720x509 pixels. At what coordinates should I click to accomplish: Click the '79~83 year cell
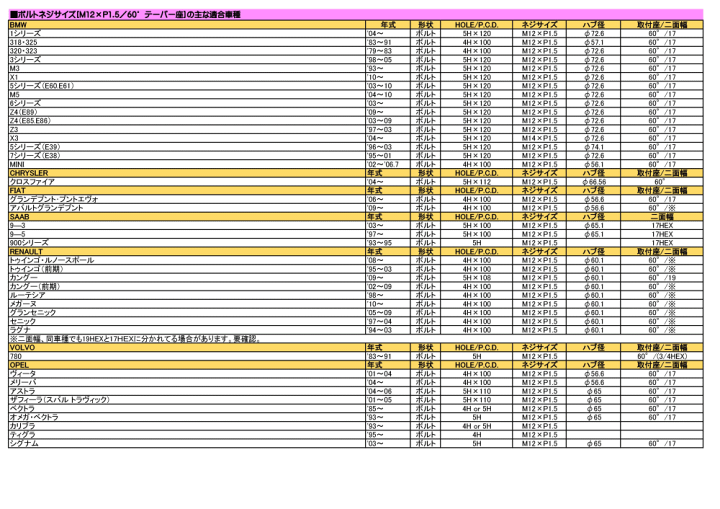(x=388, y=51)
